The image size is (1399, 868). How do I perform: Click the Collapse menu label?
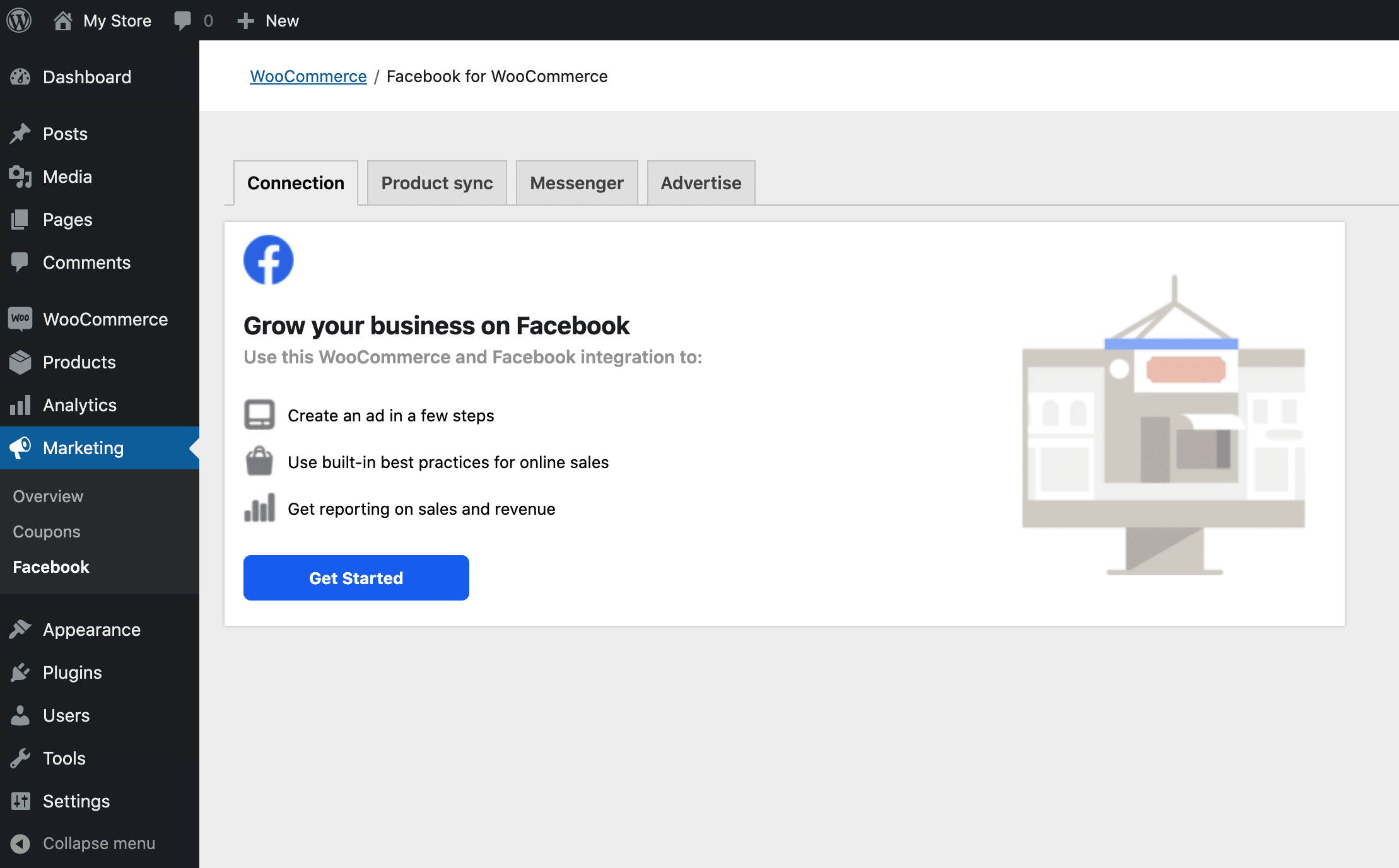coord(99,843)
